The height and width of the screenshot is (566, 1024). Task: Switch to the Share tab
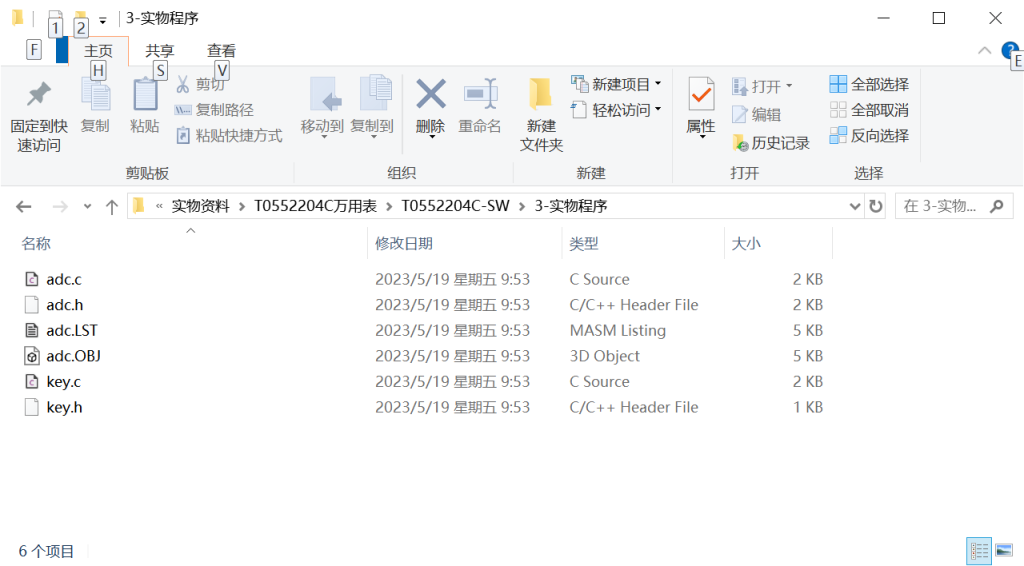point(159,50)
